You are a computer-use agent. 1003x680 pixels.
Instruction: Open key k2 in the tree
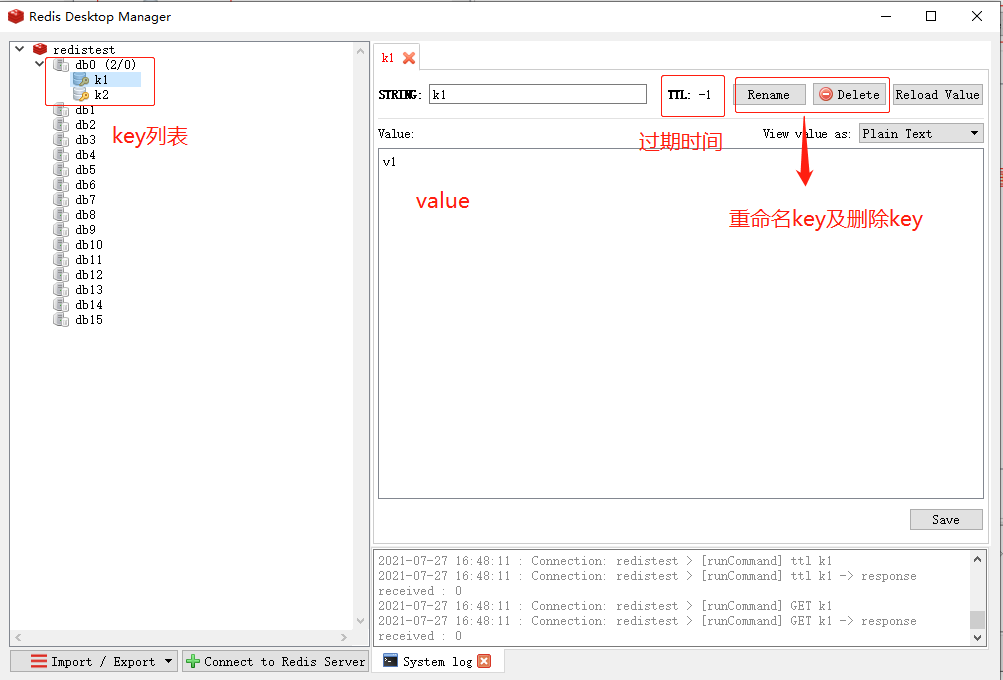[x=102, y=95]
